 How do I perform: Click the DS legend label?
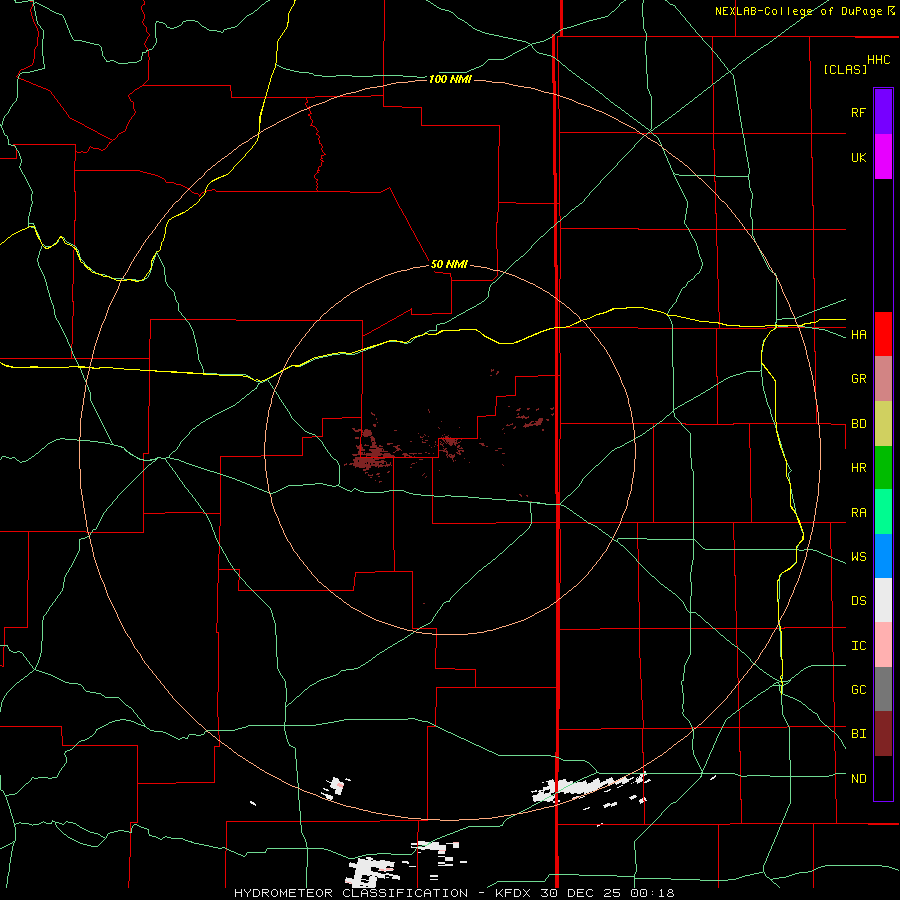click(858, 600)
